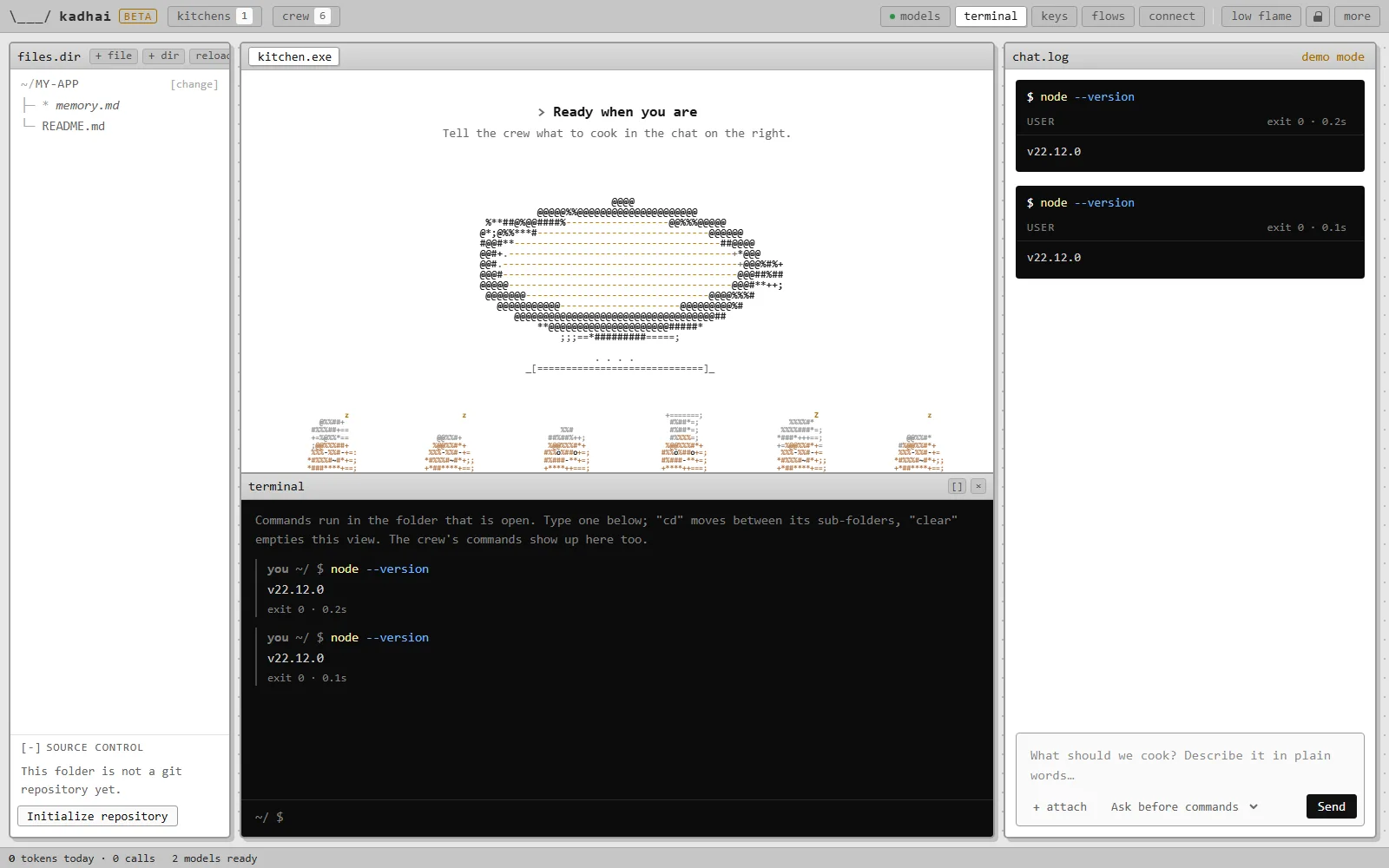Image resolution: width=1389 pixels, height=868 pixels.
Task: Open the more menu
Action: [x=1357, y=16]
